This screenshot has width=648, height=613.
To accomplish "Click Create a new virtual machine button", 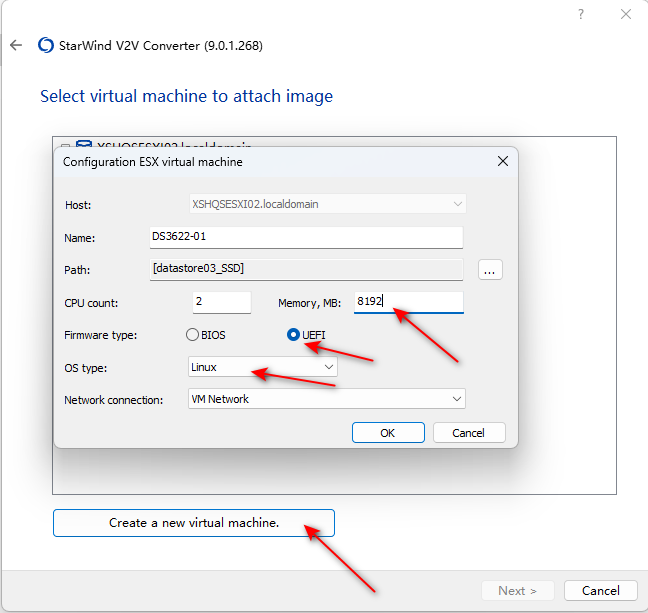I will (194, 523).
